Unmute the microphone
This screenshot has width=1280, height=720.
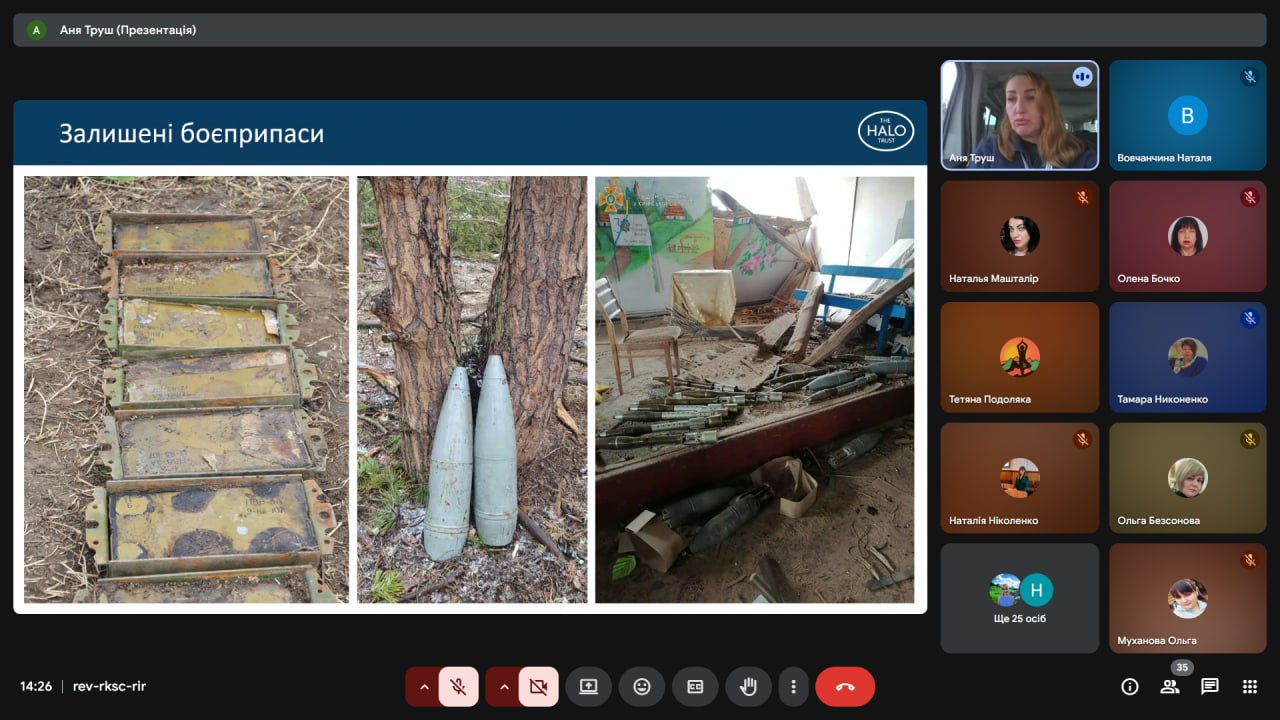[458, 687]
